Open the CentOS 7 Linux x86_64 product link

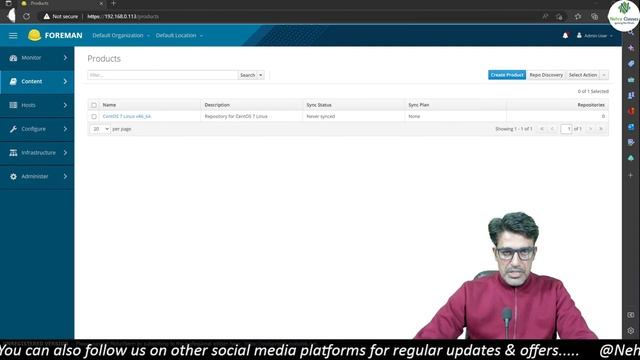click(x=127, y=117)
